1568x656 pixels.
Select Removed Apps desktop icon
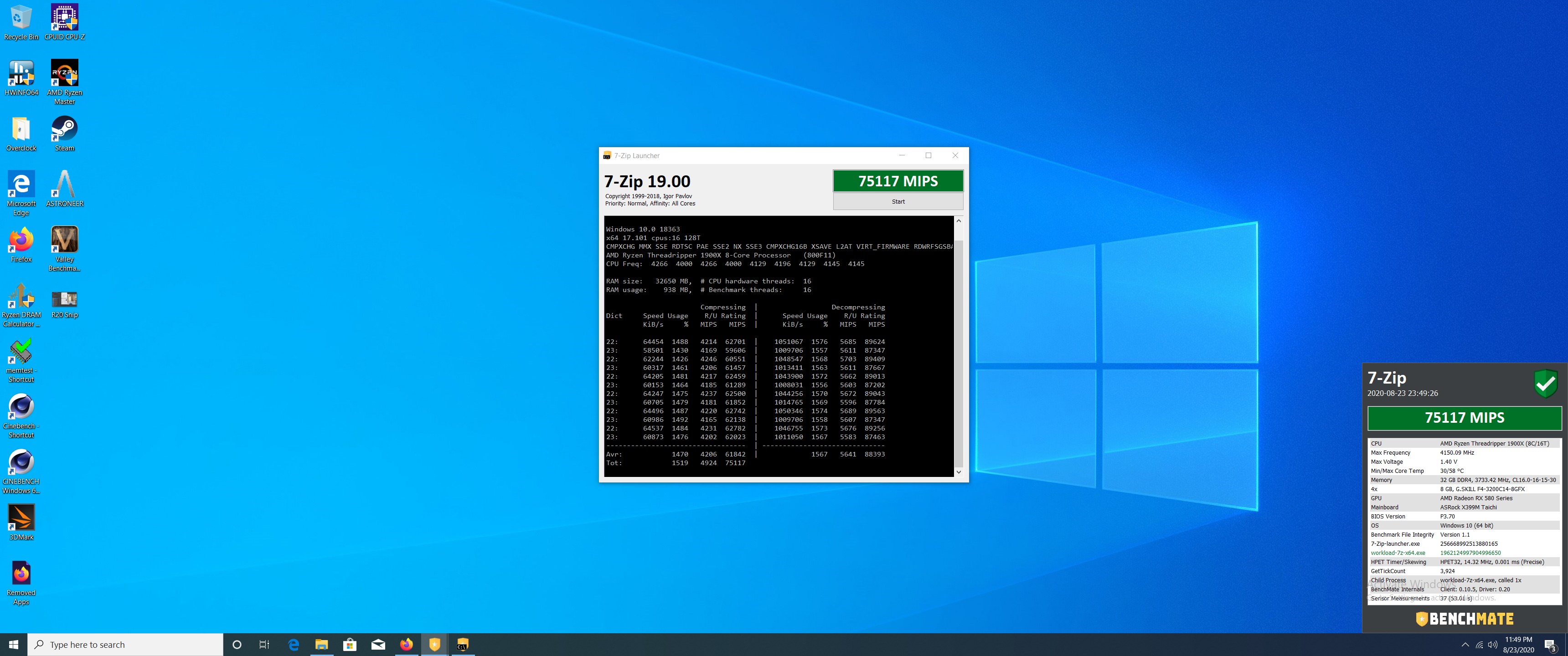tap(21, 582)
